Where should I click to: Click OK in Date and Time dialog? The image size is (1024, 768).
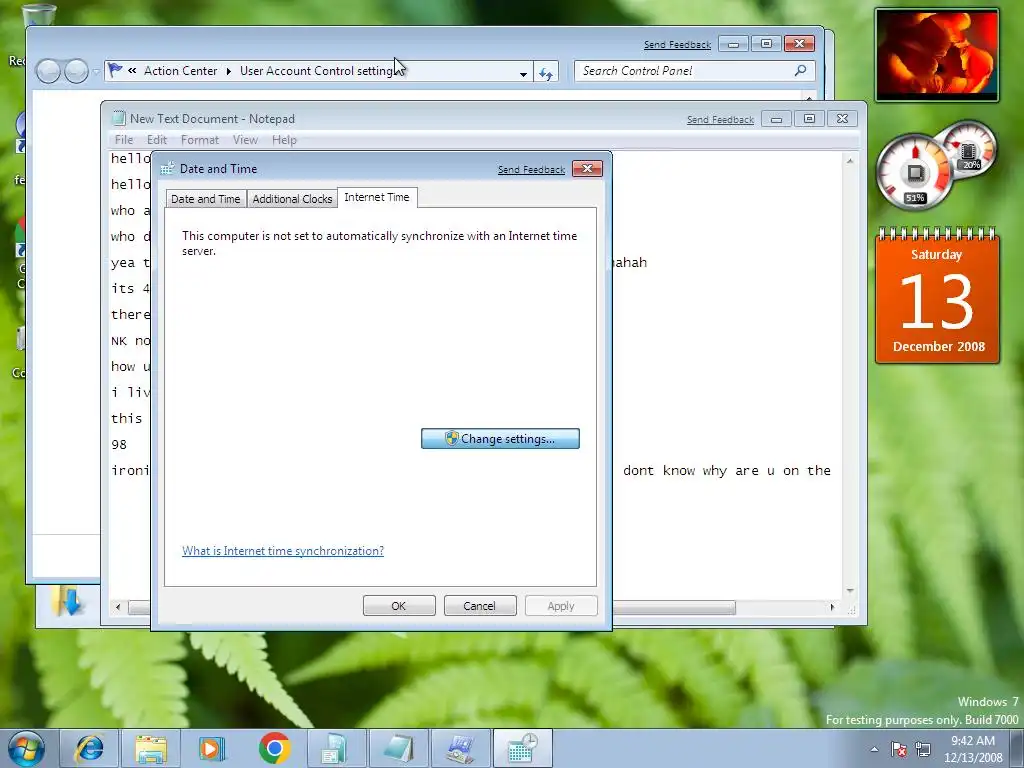[399, 606]
